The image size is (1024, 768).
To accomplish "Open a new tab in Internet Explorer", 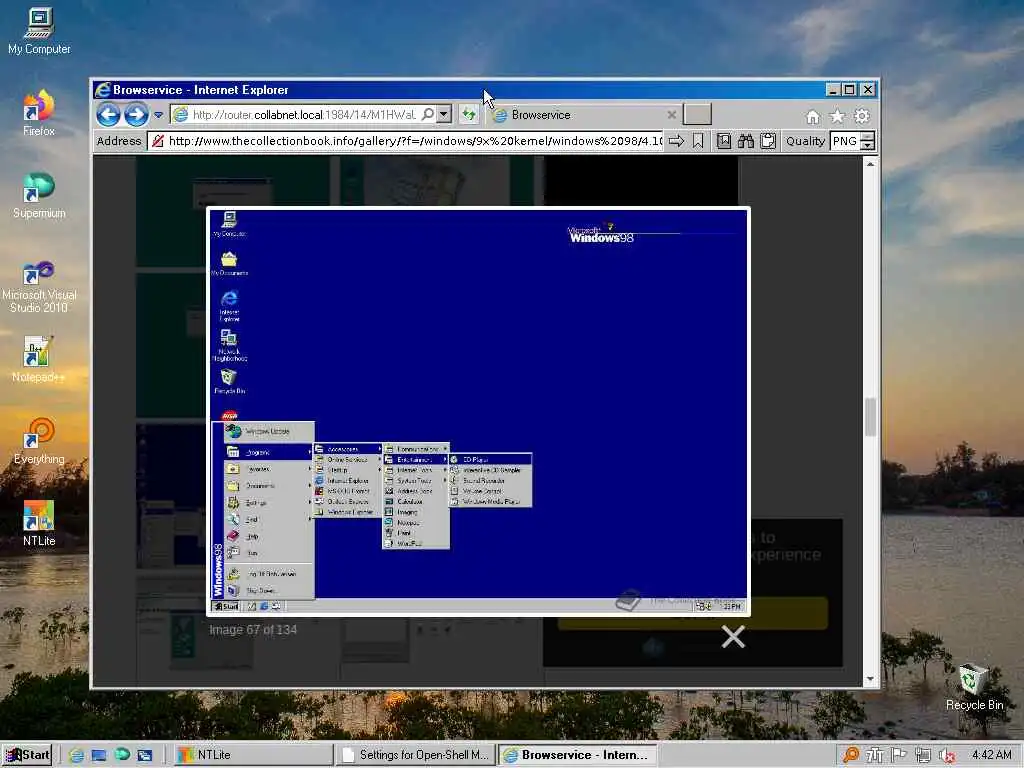I will pyautogui.click(x=697, y=114).
